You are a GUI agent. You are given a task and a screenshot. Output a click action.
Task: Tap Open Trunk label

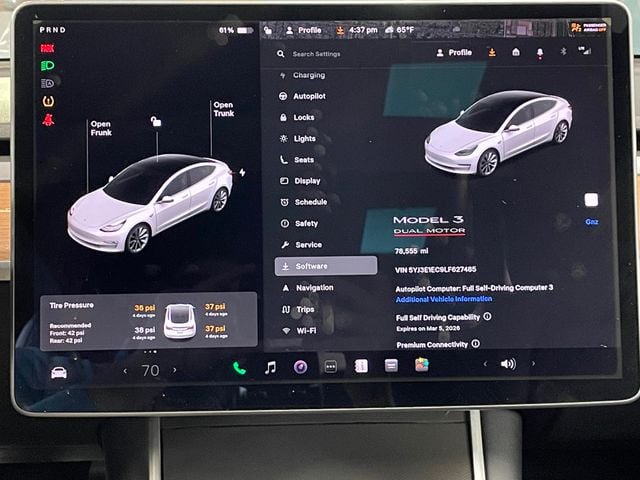tap(223, 108)
